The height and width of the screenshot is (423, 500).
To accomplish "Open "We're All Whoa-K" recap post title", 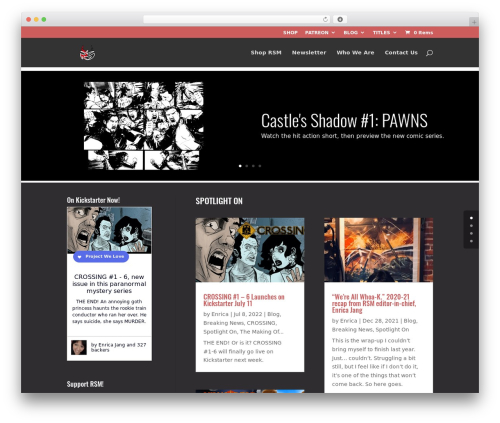I will [x=374, y=303].
